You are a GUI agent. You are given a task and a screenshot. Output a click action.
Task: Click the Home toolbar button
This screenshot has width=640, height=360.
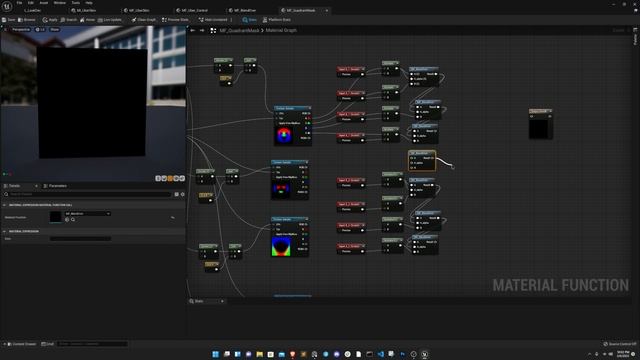[x=87, y=20]
